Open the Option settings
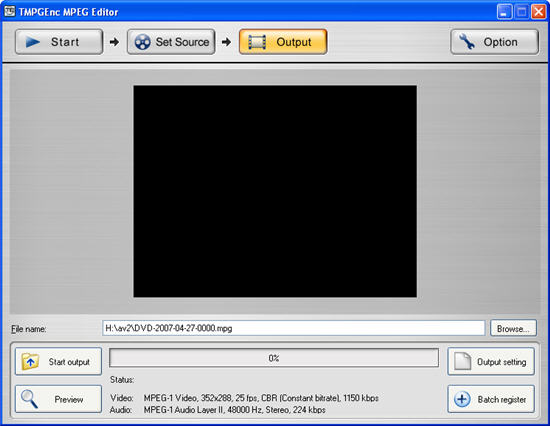Viewport: 550px width, 426px height. coord(494,42)
